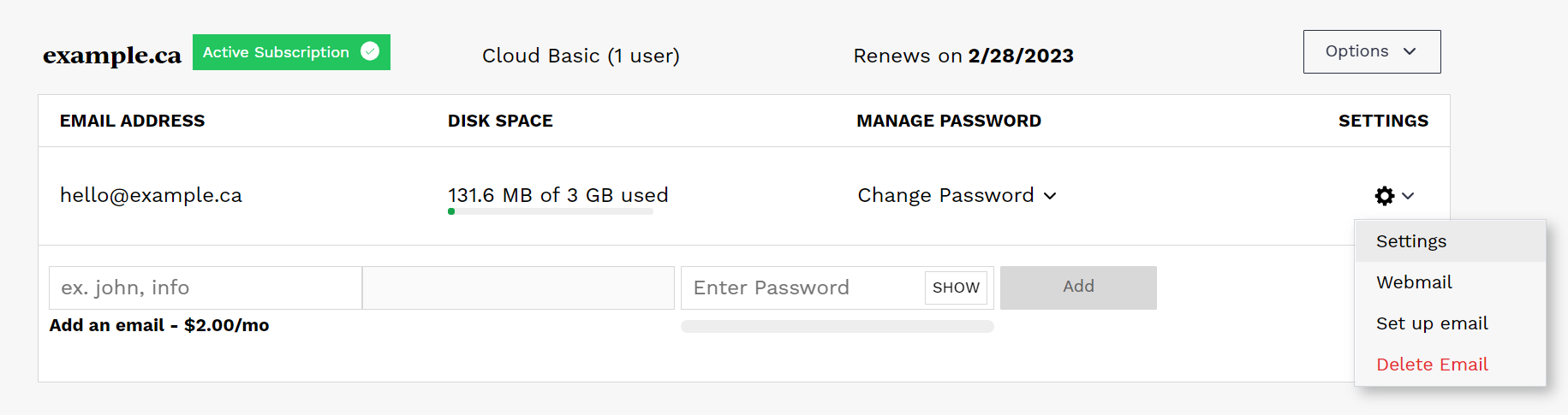Click the chevron beside Change Password
The height and width of the screenshot is (415, 1568).
1050,196
